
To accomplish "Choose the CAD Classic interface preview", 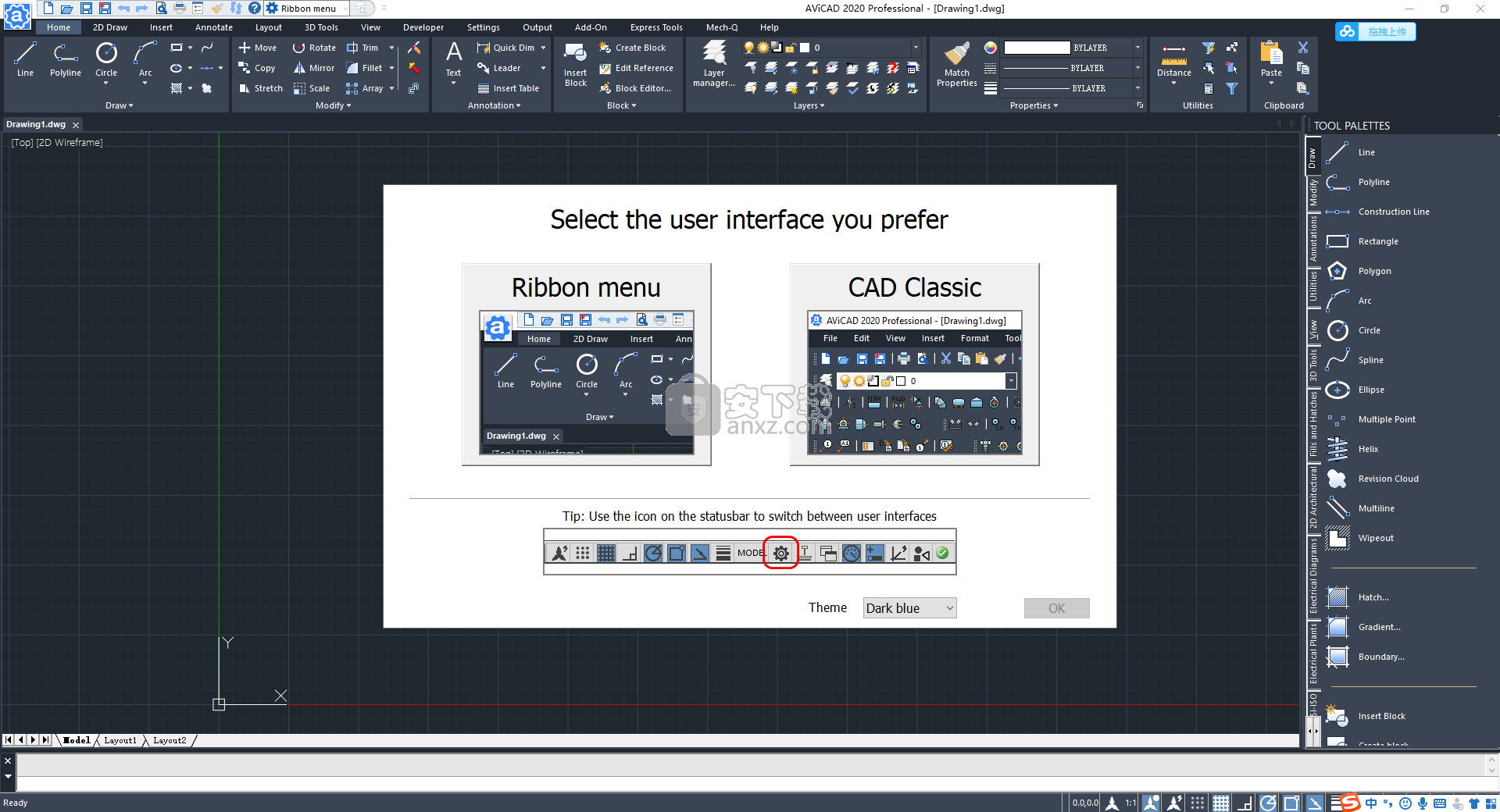I will pos(914,365).
